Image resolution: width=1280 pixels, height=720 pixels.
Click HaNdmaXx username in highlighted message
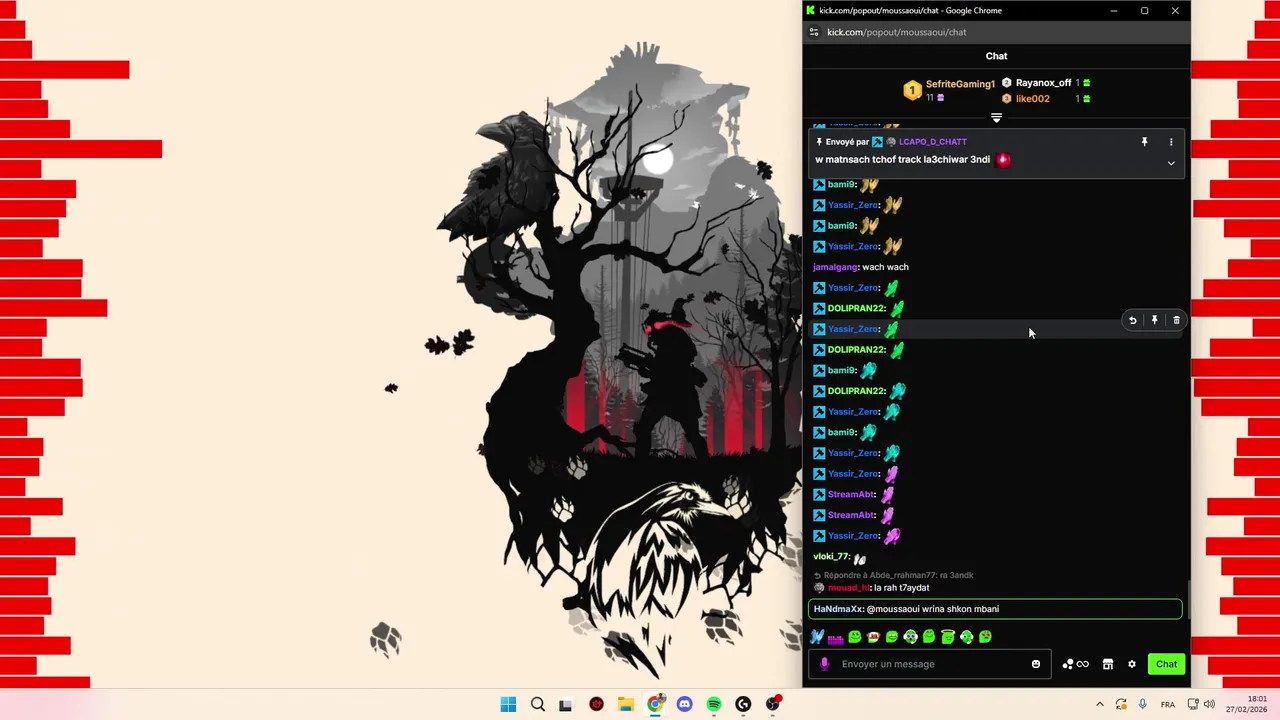838,609
